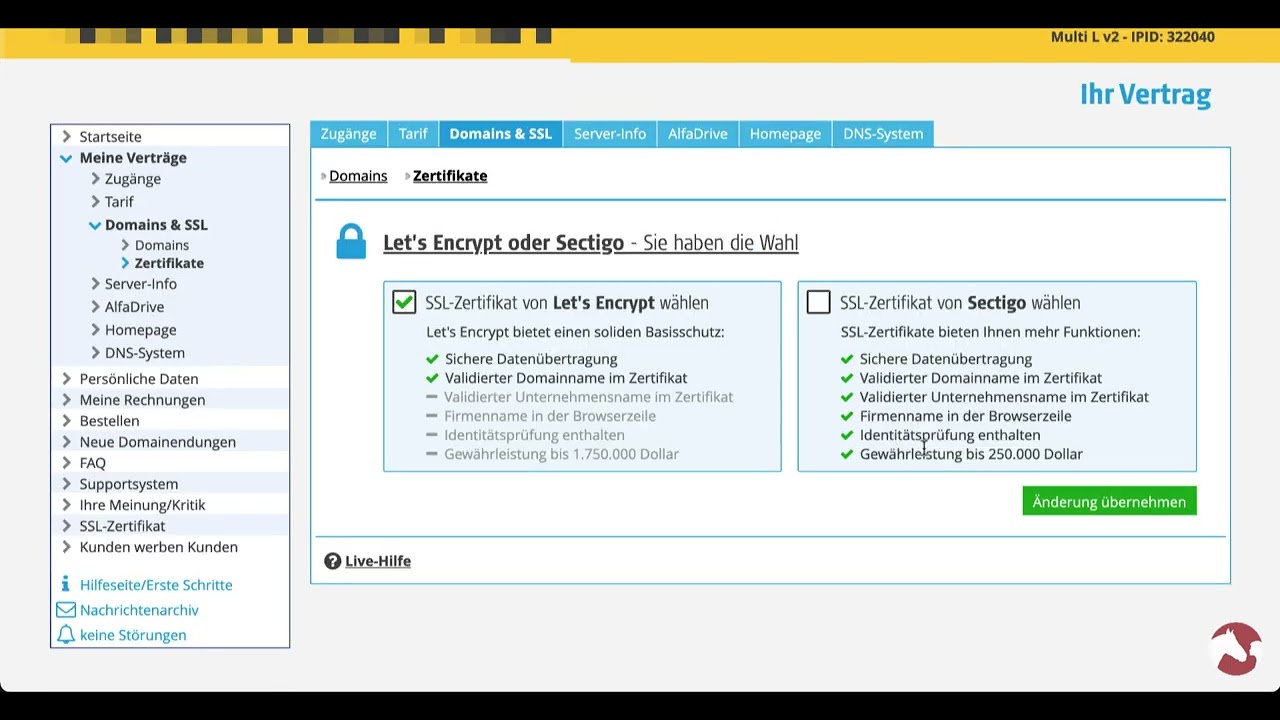1280x720 pixels.
Task: Open Supportsystem in the sidebar
Action: coord(129,484)
